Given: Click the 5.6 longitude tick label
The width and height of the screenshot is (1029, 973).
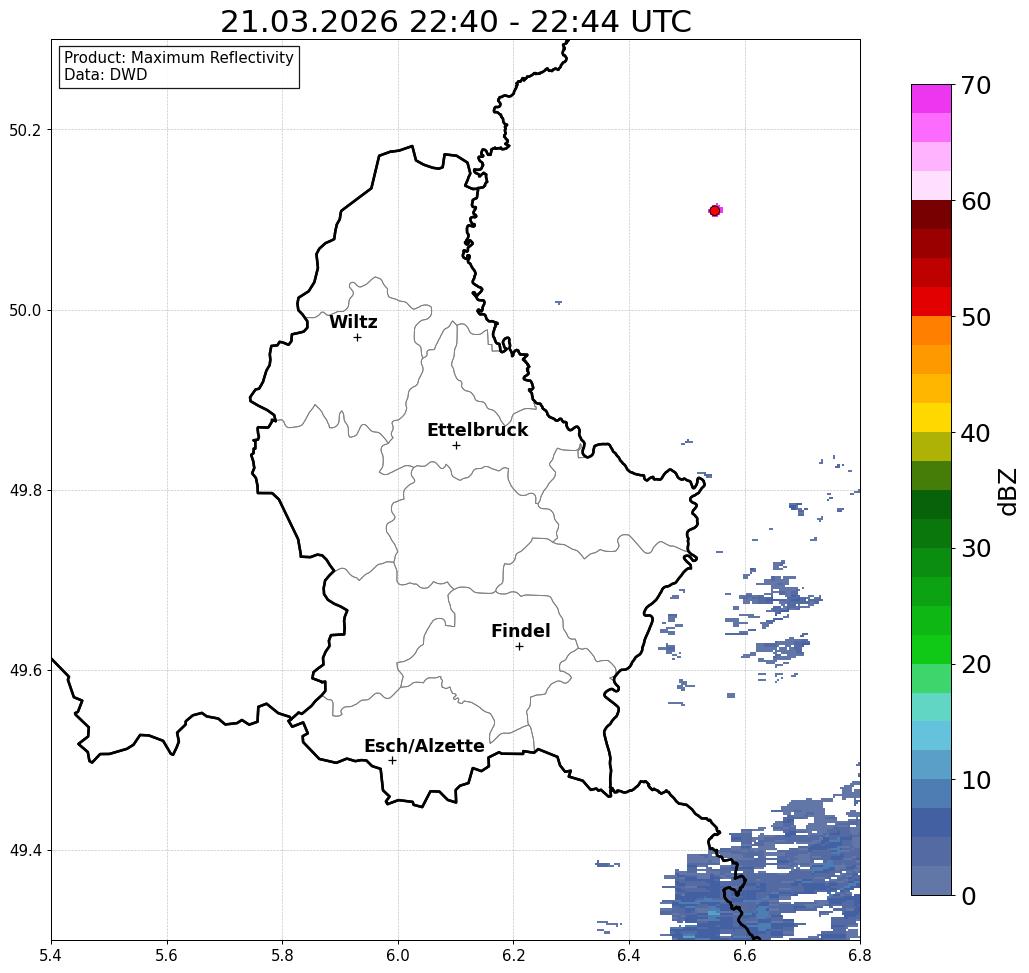Looking at the screenshot, I should 167,956.
